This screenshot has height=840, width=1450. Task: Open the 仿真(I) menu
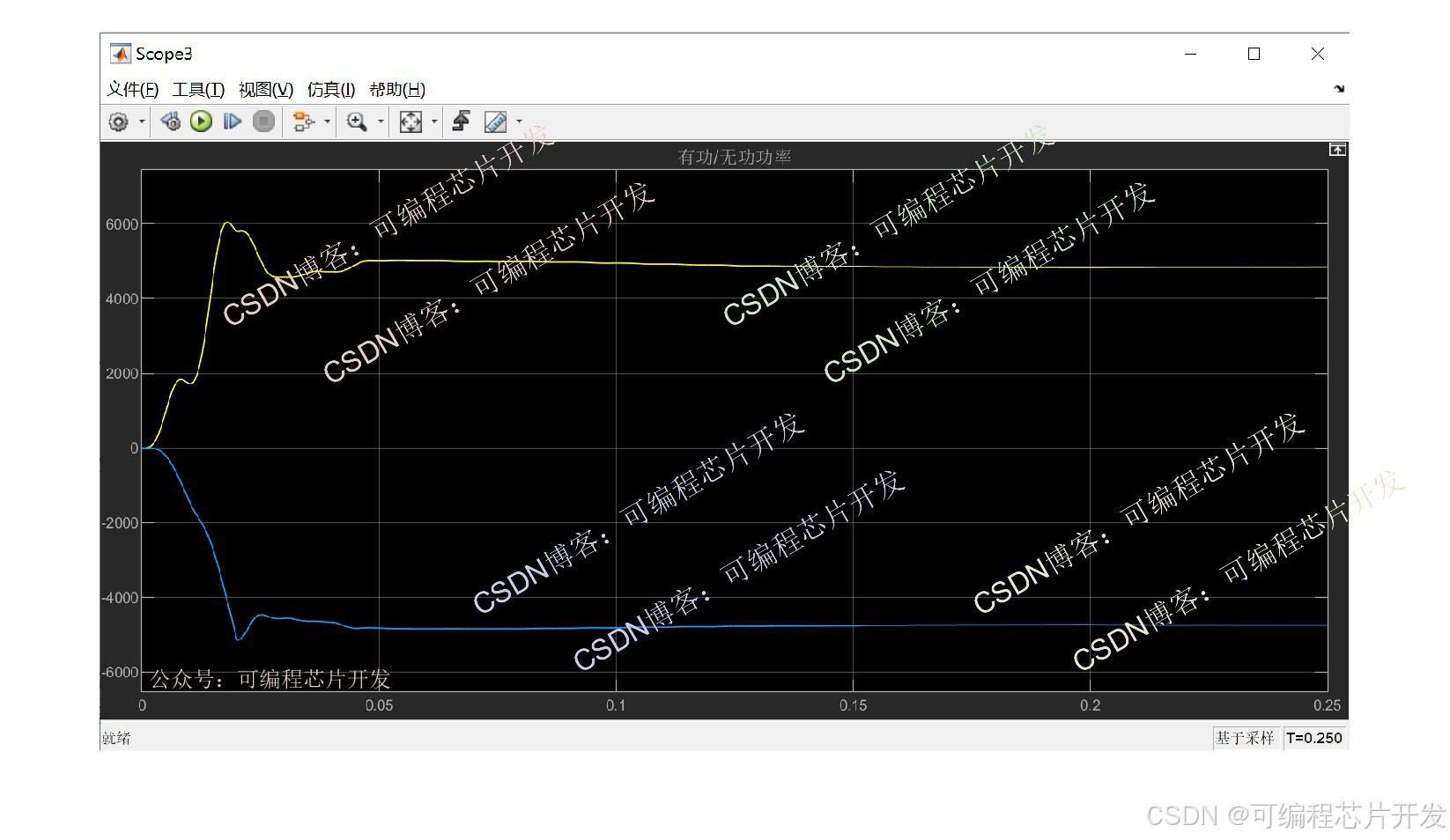pyautogui.click(x=331, y=90)
